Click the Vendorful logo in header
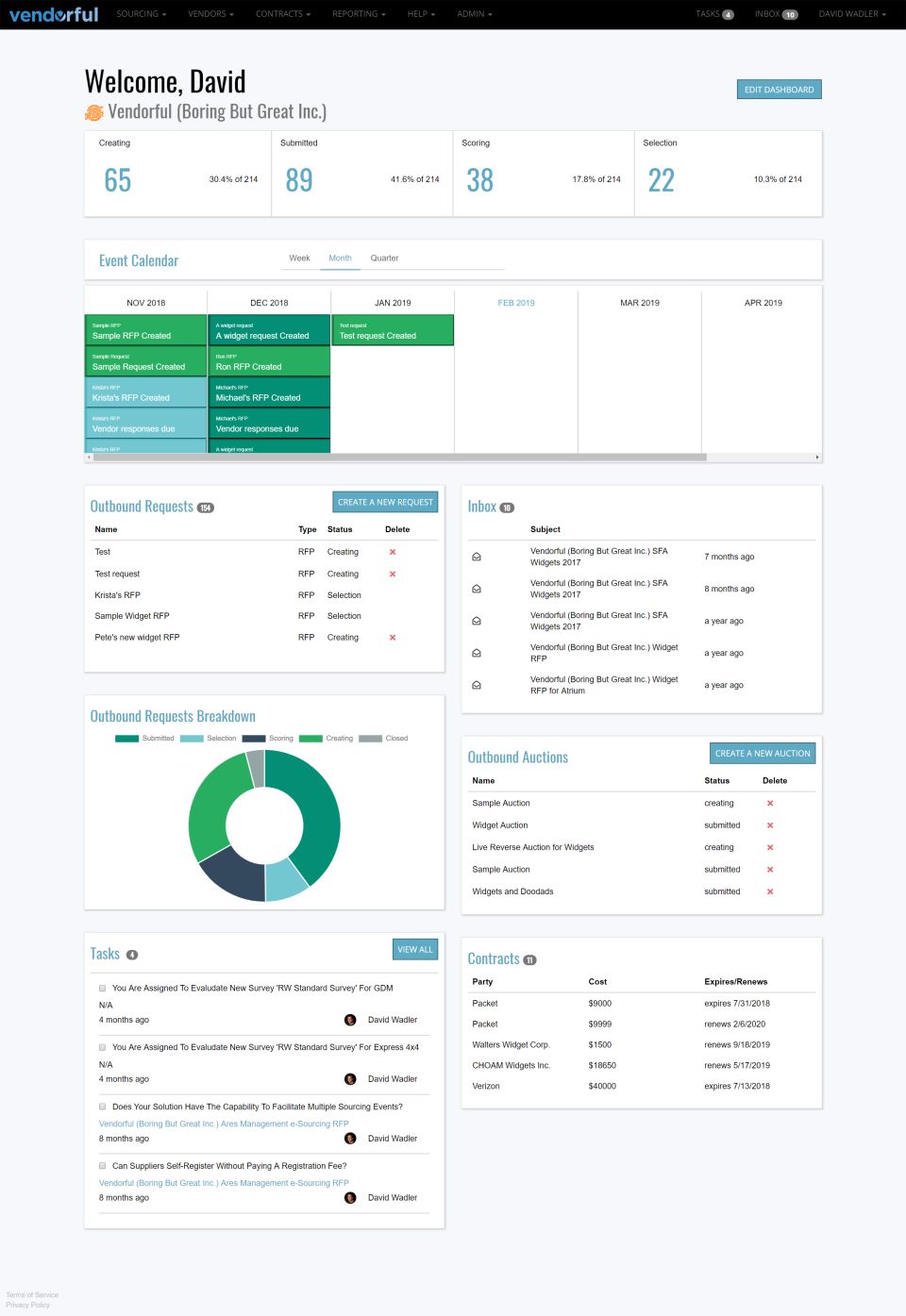 [54, 14]
